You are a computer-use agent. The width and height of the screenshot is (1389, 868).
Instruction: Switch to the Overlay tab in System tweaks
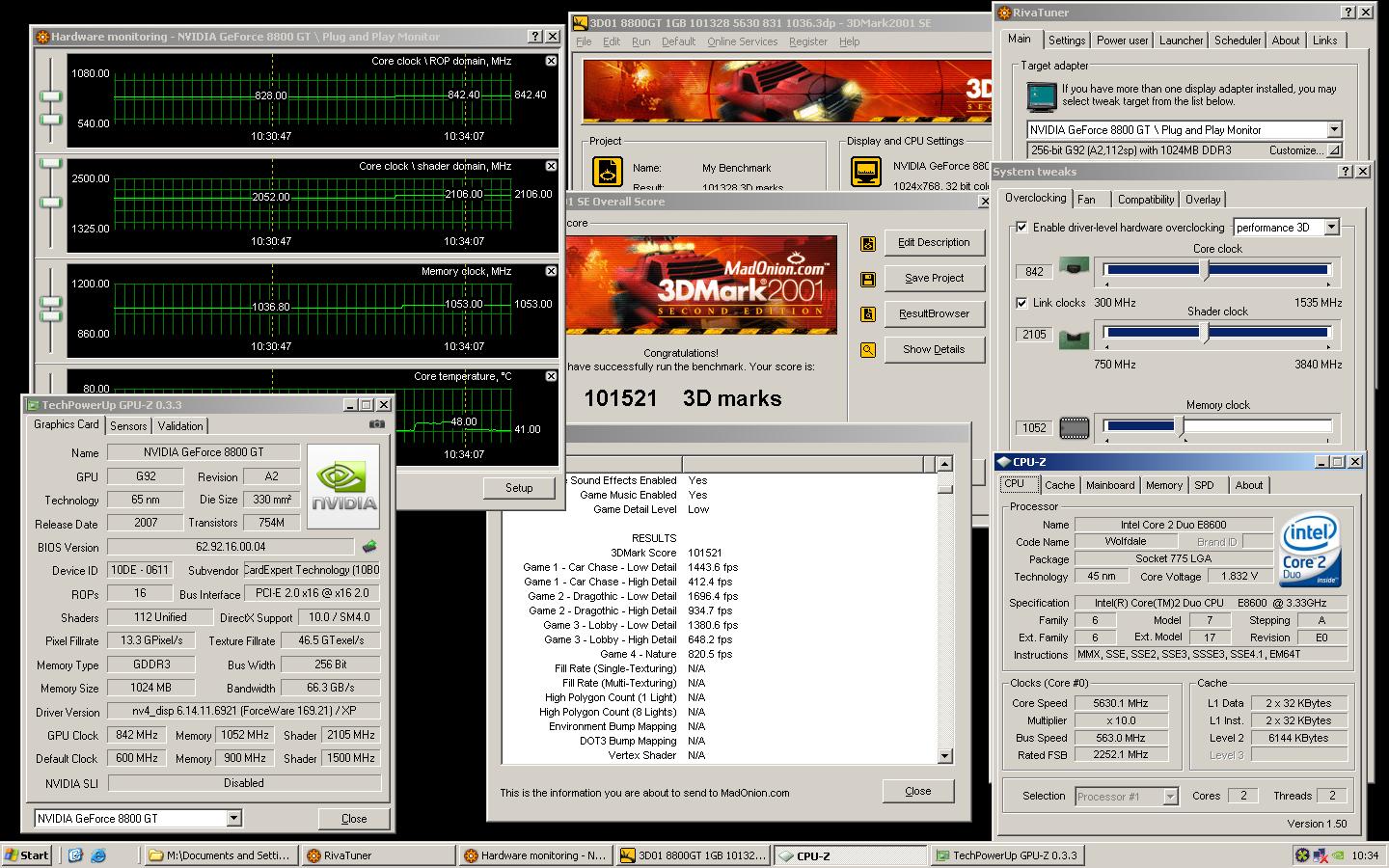click(x=1203, y=200)
